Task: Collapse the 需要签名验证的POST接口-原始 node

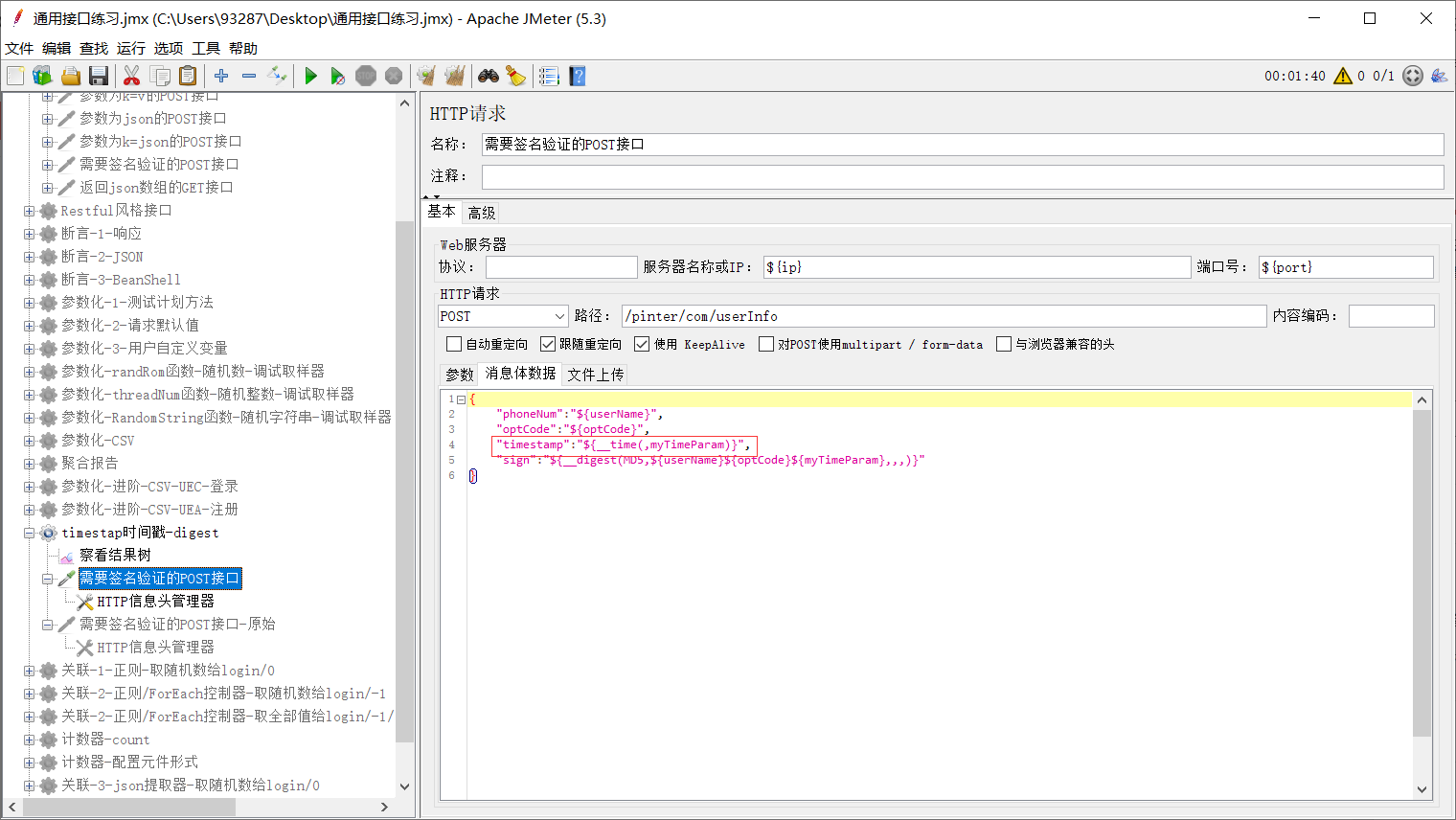Action: (x=47, y=625)
